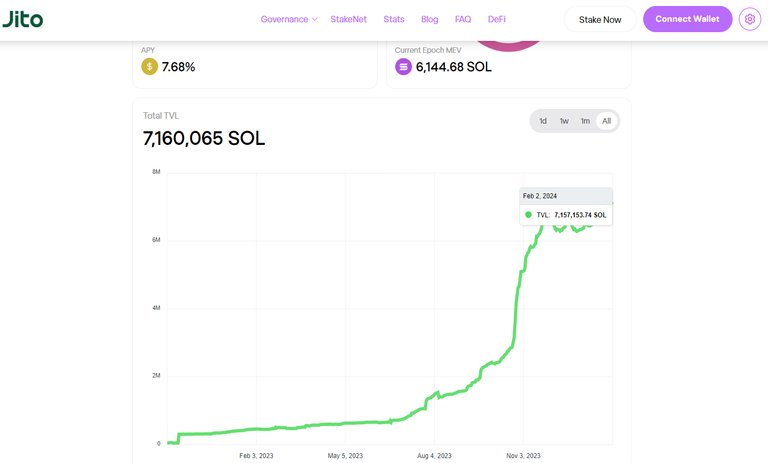768x463 pixels.
Task: Select the 1d chart range
Action: 543,121
